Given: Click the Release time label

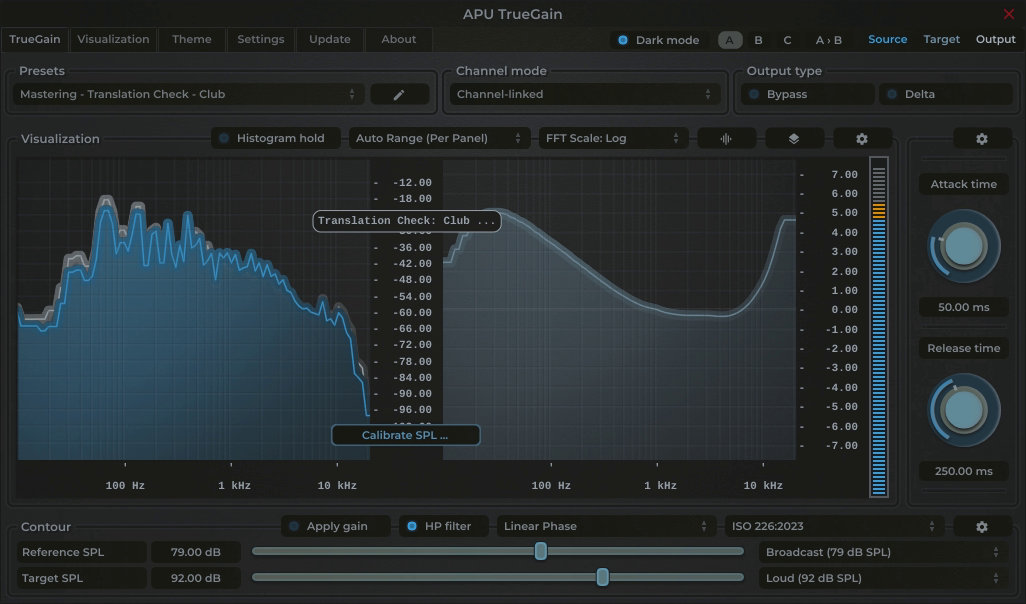Looking at the screenshot, I should click(x=964, y=348).
